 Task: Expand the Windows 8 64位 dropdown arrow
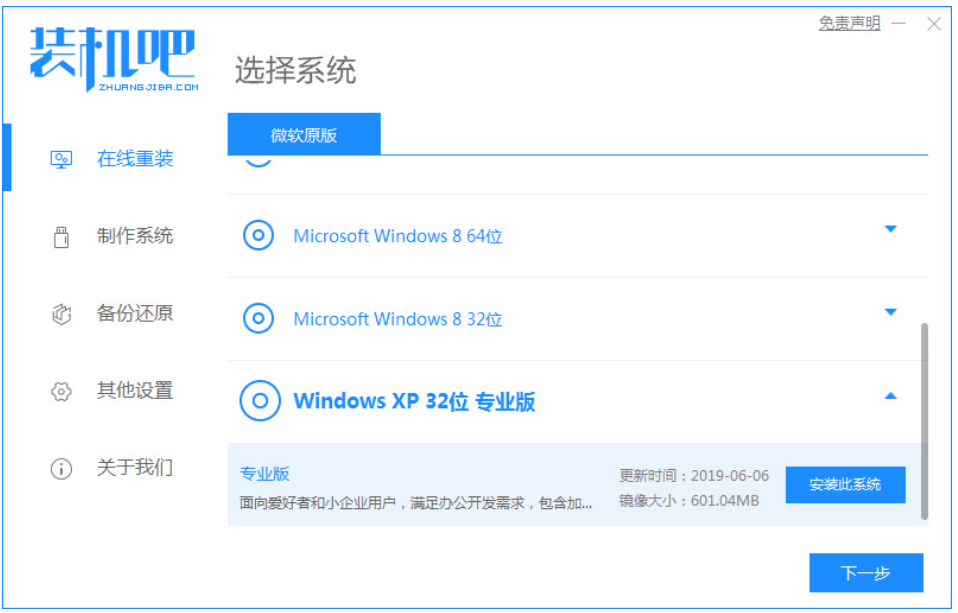891,229
